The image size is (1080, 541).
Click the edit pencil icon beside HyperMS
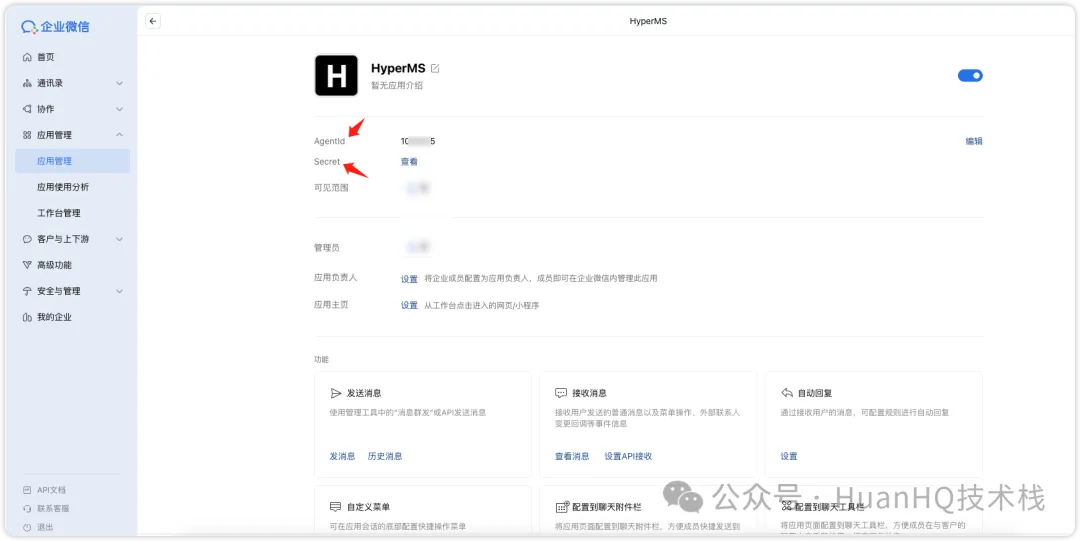tap(435, 69)
